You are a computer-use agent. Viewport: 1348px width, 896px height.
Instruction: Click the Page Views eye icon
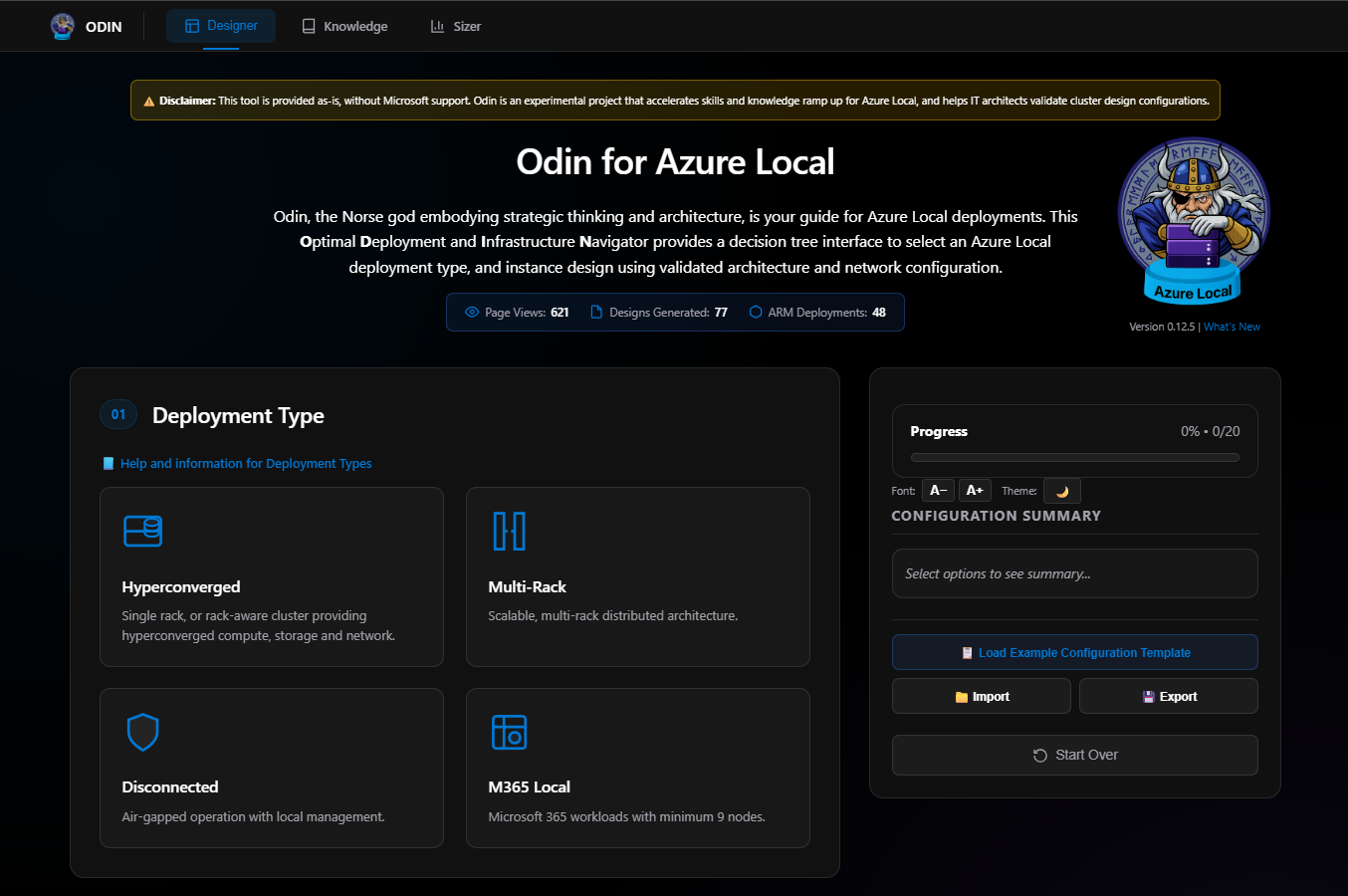[472, 313]
